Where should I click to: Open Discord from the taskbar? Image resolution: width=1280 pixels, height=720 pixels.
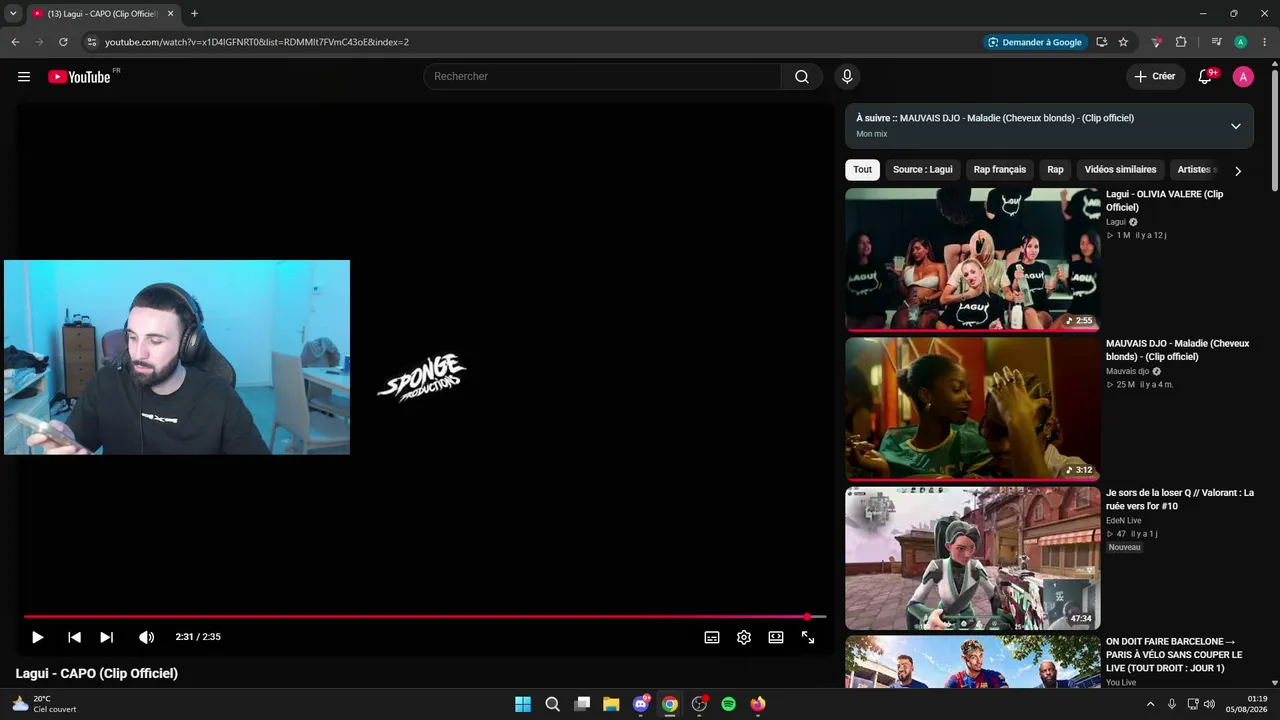click(x=641, y=704)
